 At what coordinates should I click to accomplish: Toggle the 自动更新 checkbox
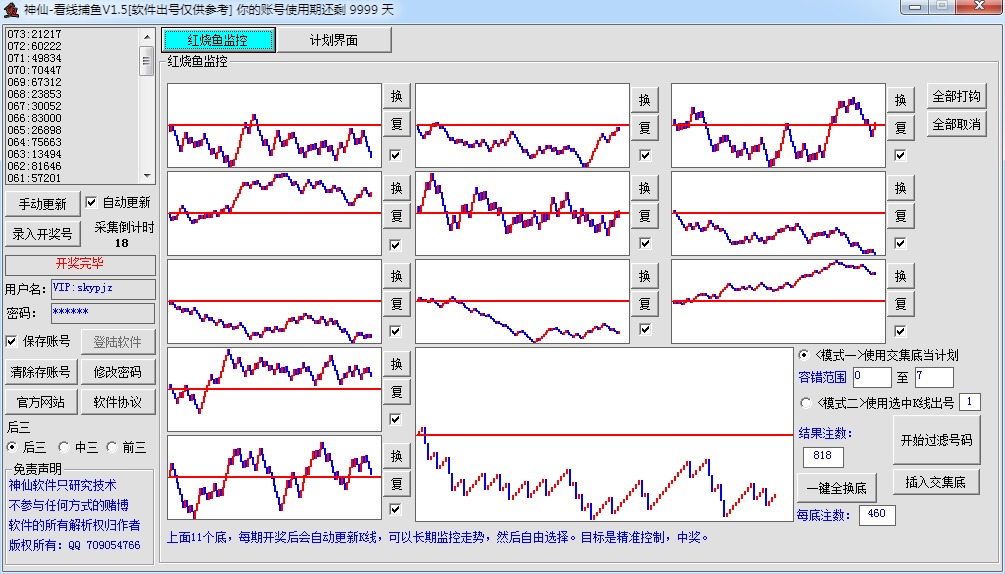click(92, 203)
